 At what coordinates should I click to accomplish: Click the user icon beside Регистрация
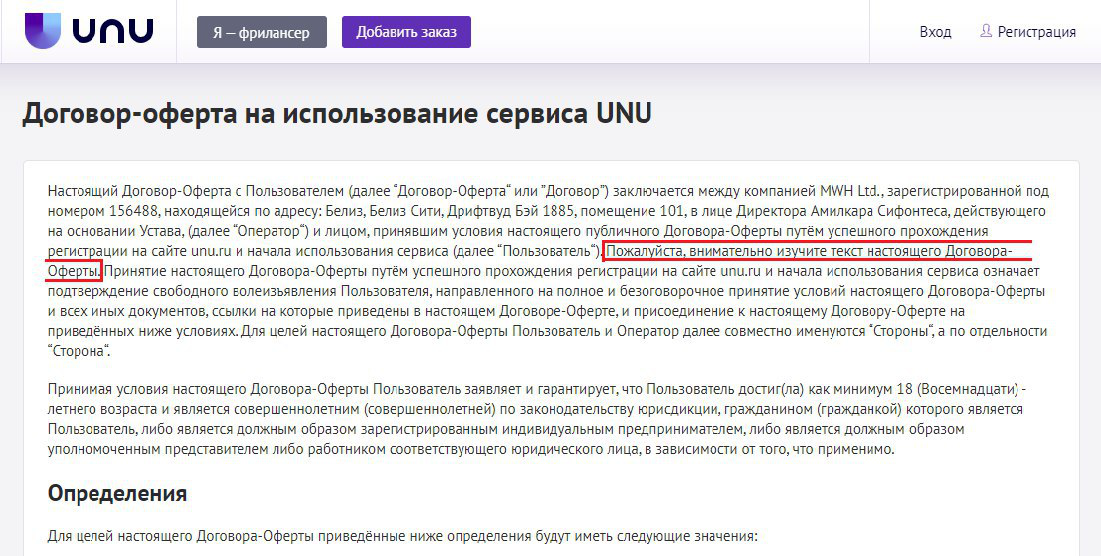pos(986,31)
